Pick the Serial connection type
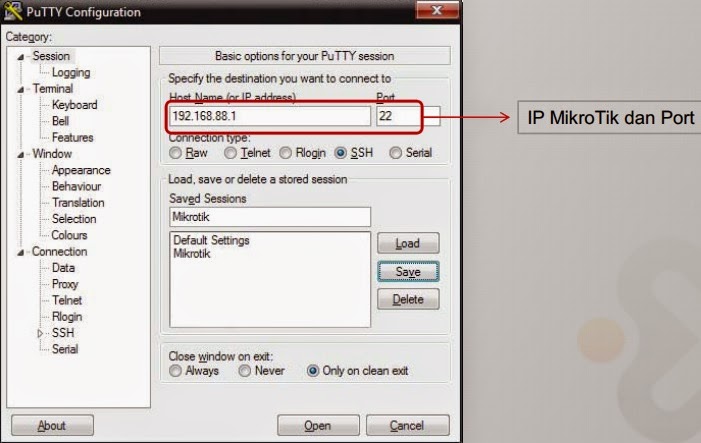This screenshot has width=701, height=443. coord(396,153)
